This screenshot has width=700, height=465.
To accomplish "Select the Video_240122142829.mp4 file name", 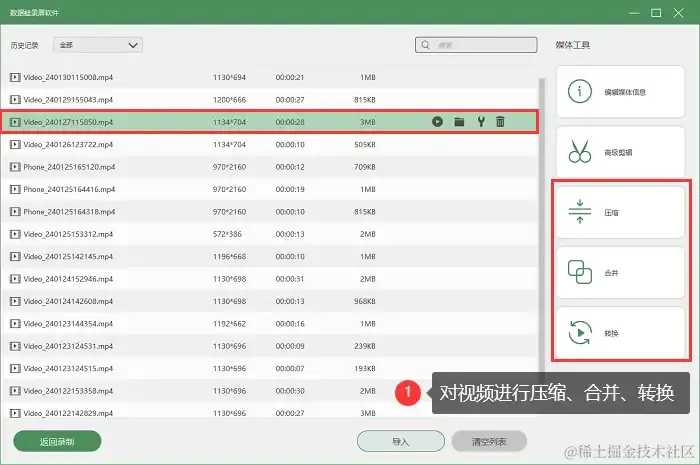I will [68, 413].
